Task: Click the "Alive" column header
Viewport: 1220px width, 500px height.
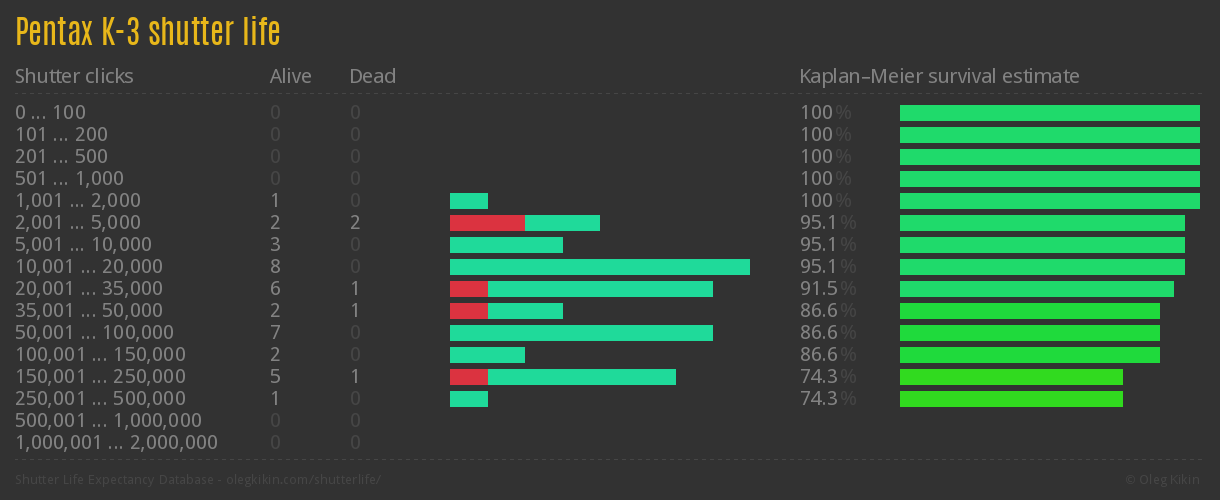Action: 290,76
